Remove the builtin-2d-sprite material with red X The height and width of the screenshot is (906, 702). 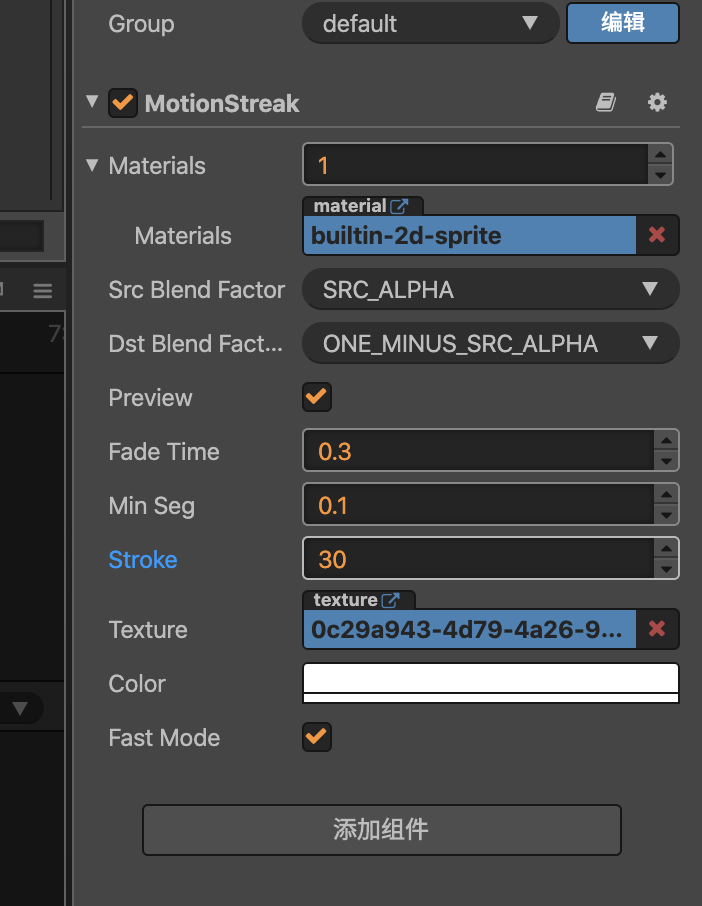(657, 235)
